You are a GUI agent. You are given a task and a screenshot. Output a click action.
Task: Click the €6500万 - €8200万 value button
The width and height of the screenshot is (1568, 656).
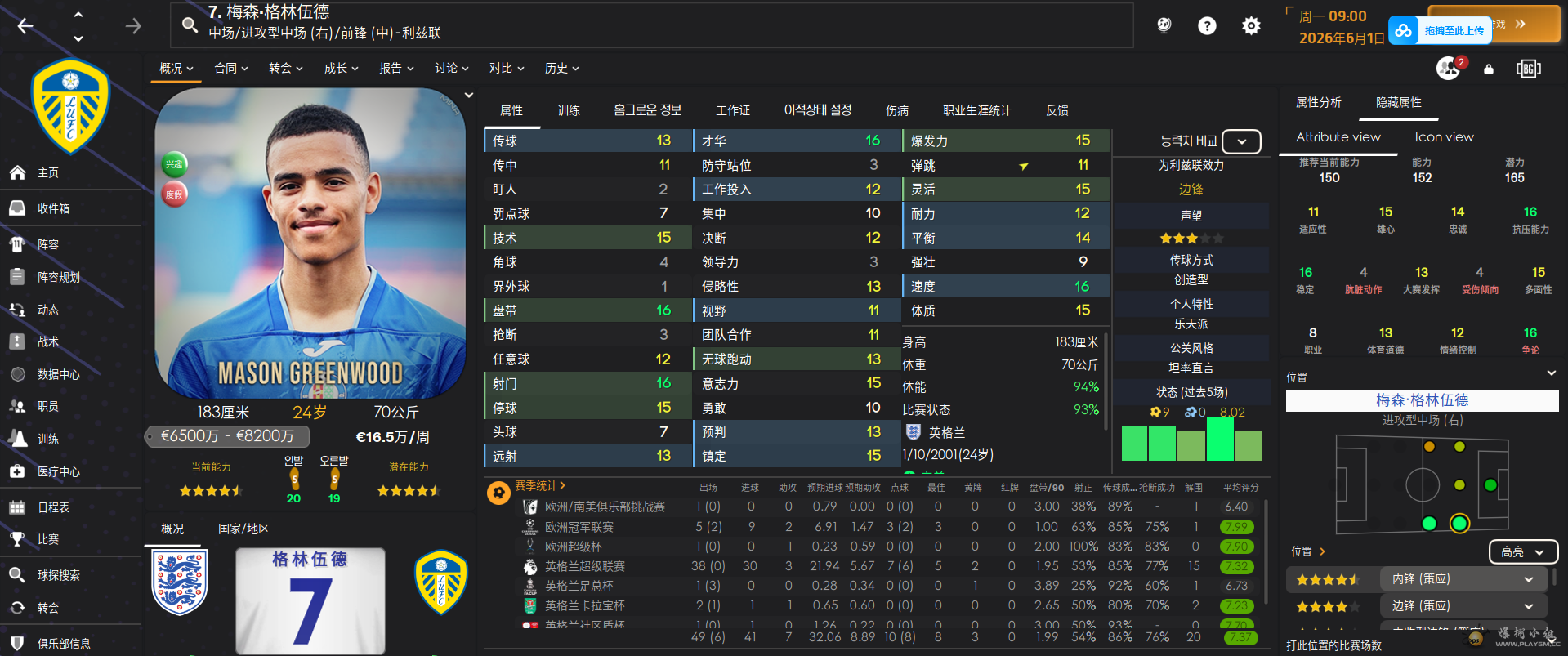pyautogui.click(x=227, y=436)
